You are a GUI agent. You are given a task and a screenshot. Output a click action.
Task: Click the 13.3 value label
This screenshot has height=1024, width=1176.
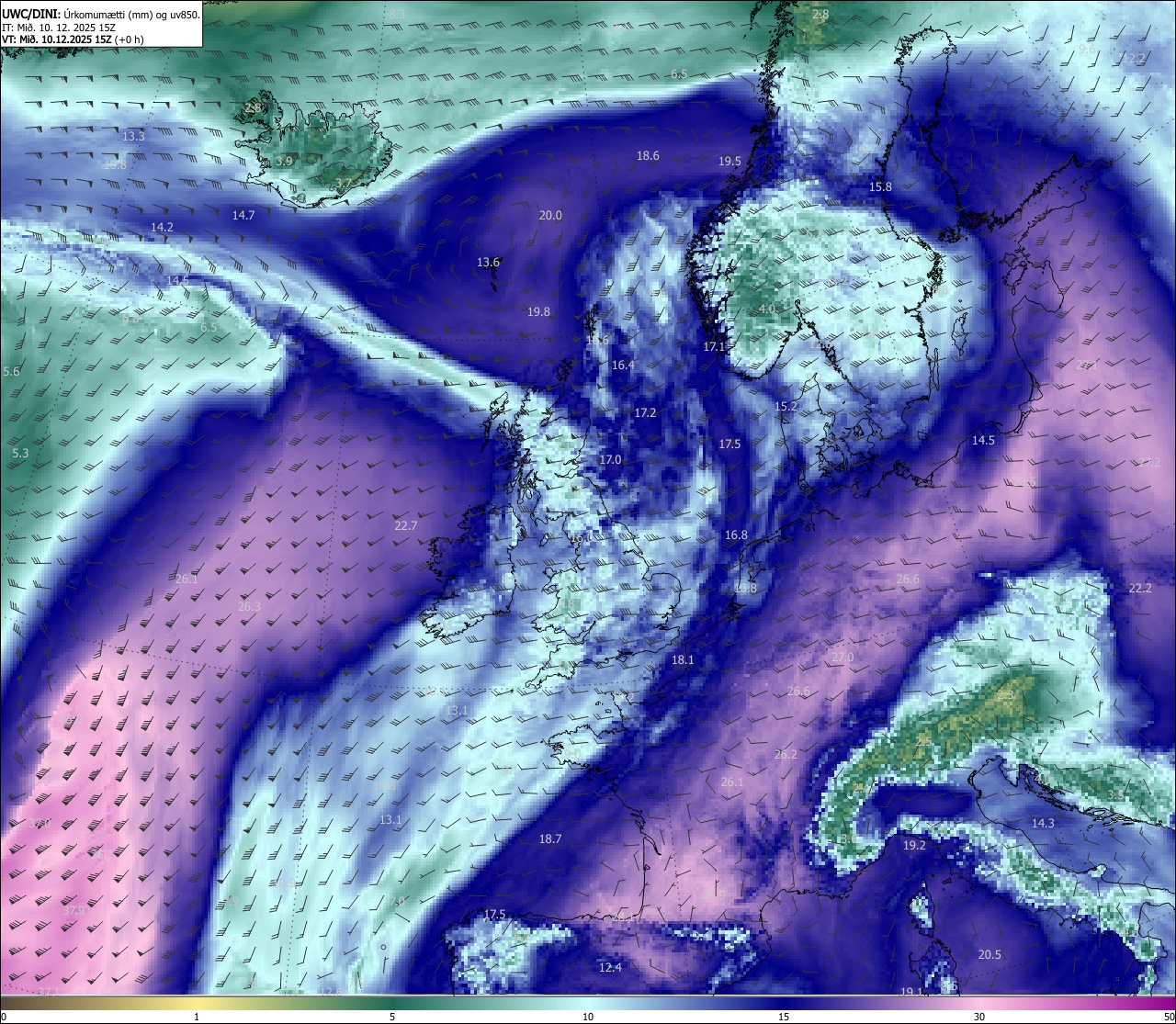(x=133, y=136)
